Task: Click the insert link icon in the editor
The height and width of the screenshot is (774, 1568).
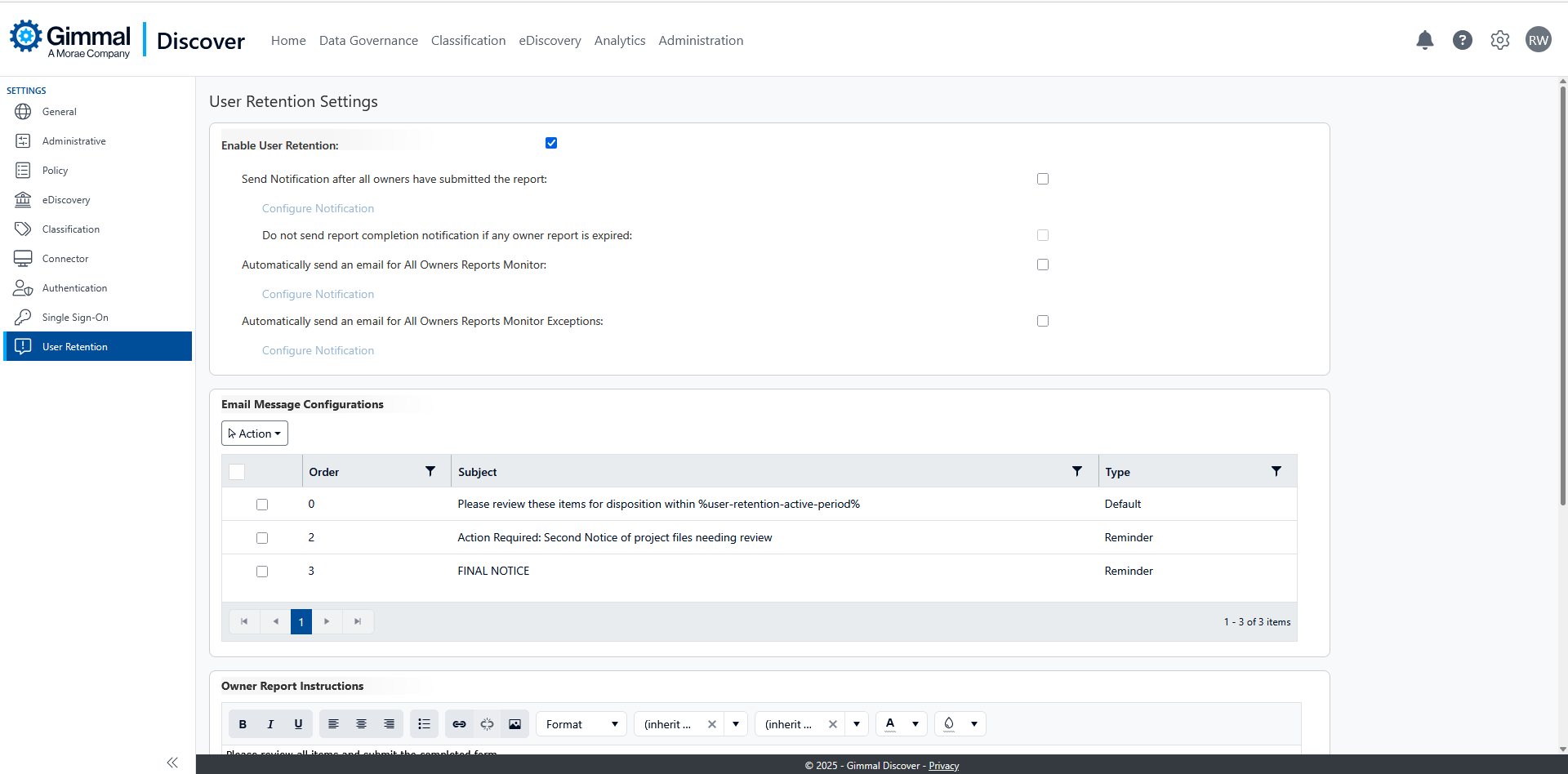Action: (x=459, y=723)
